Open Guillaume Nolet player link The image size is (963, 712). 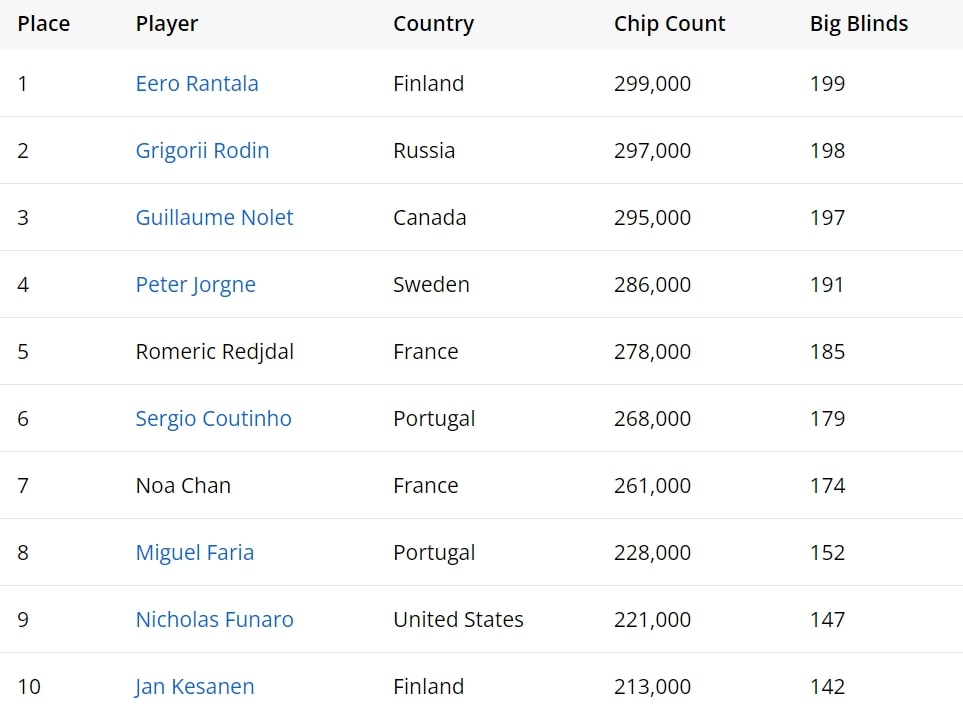[214, 217]
